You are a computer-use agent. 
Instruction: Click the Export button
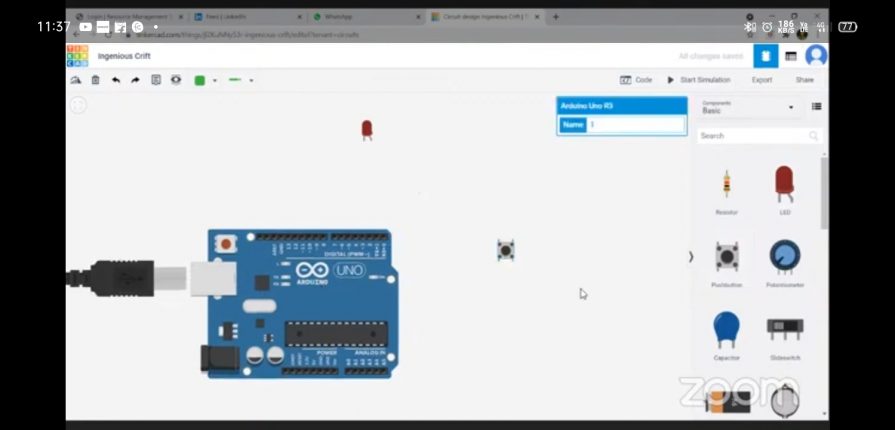pos(762,80)
